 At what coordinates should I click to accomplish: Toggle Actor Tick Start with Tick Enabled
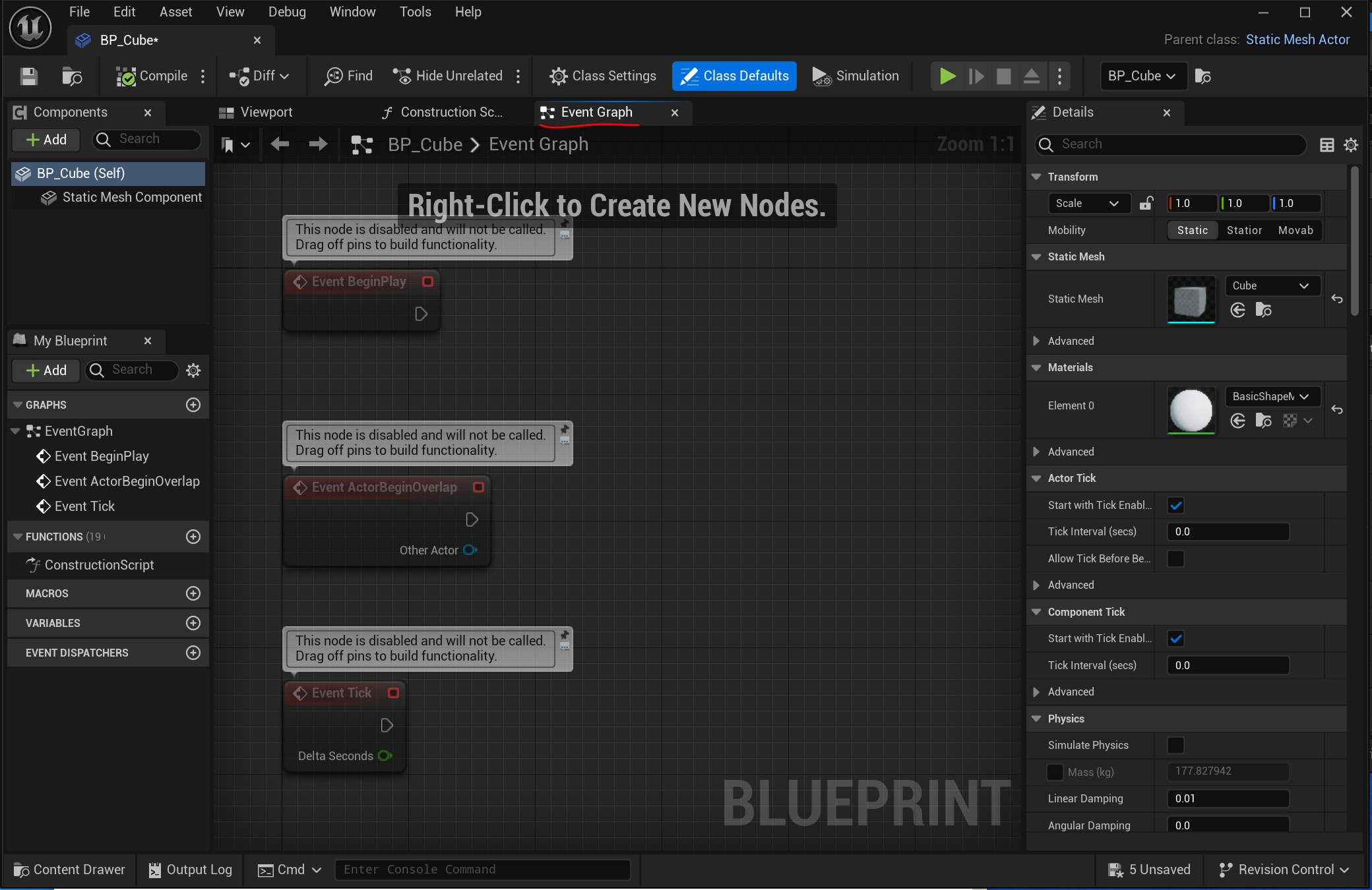1175,506
